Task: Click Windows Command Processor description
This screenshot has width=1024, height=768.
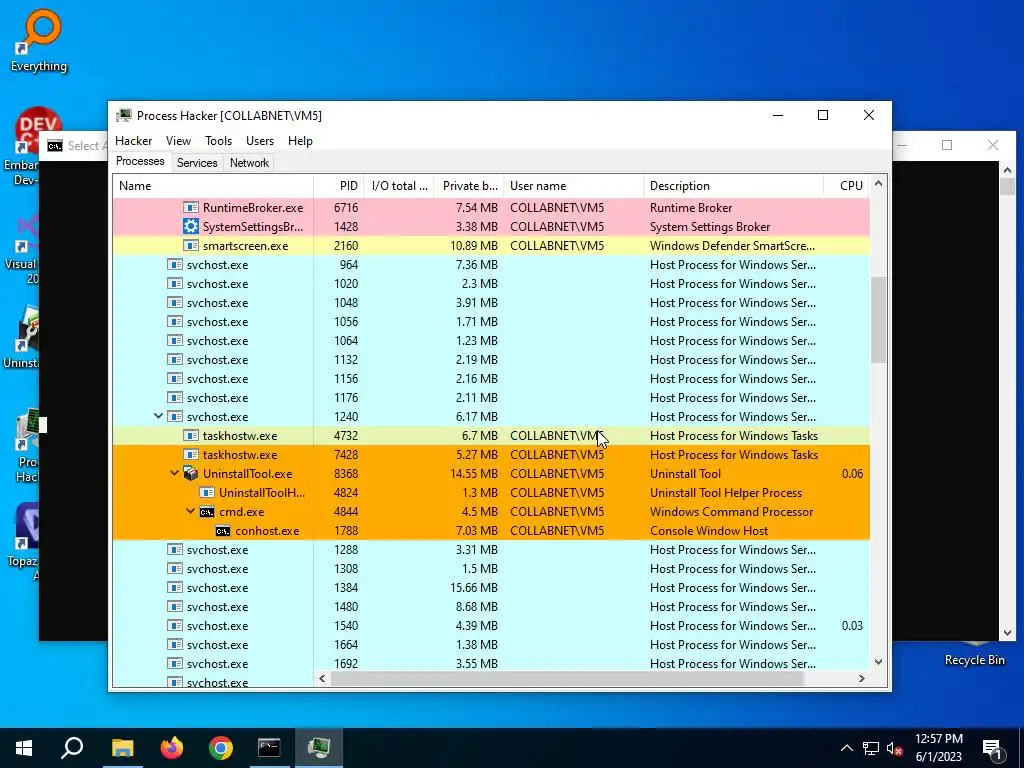Action: click(731, 511)
